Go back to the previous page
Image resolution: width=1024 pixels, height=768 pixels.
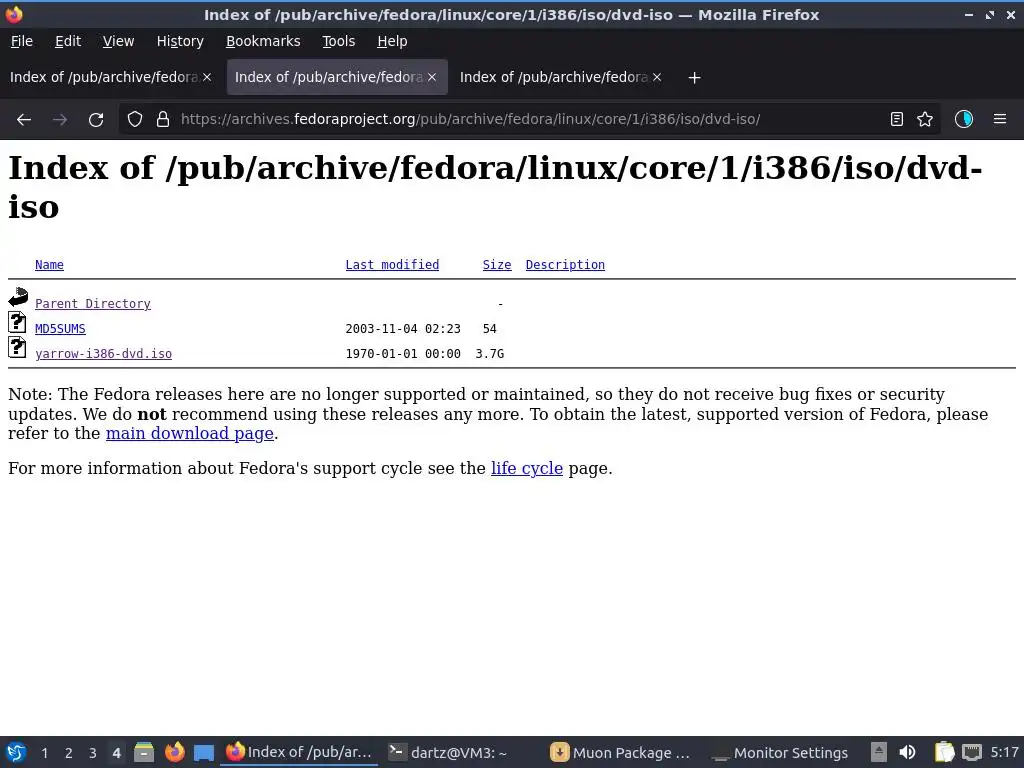tap(24, 120)
